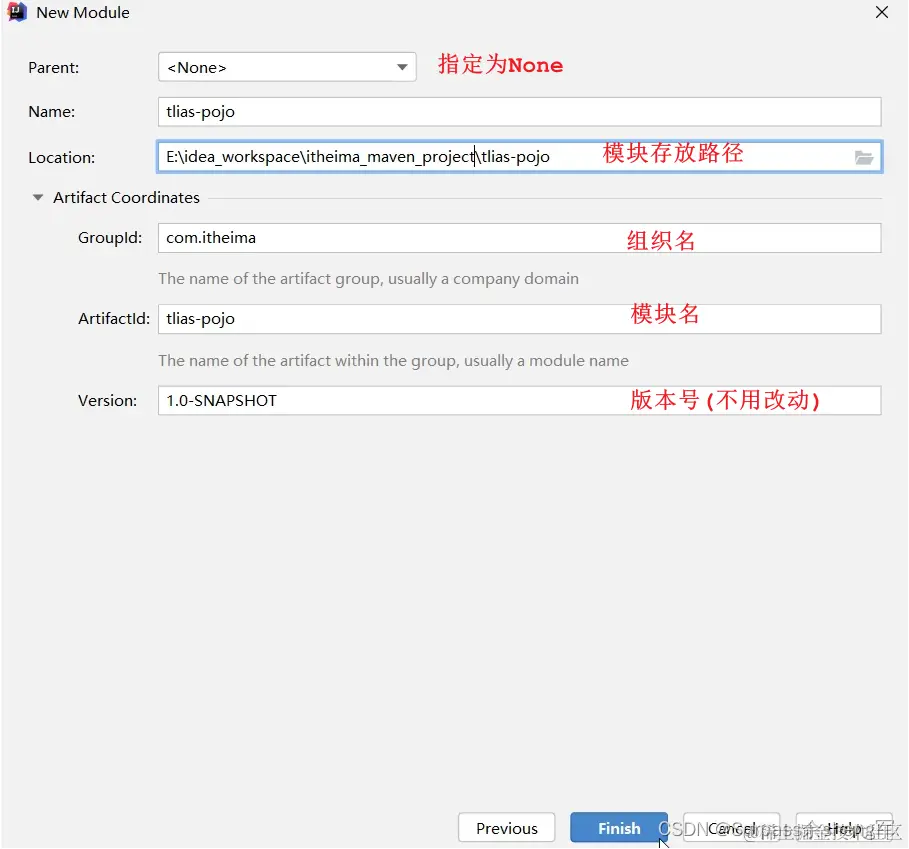Click the GroupId: label
Screen dimensions: 909x849
point(110,238)
